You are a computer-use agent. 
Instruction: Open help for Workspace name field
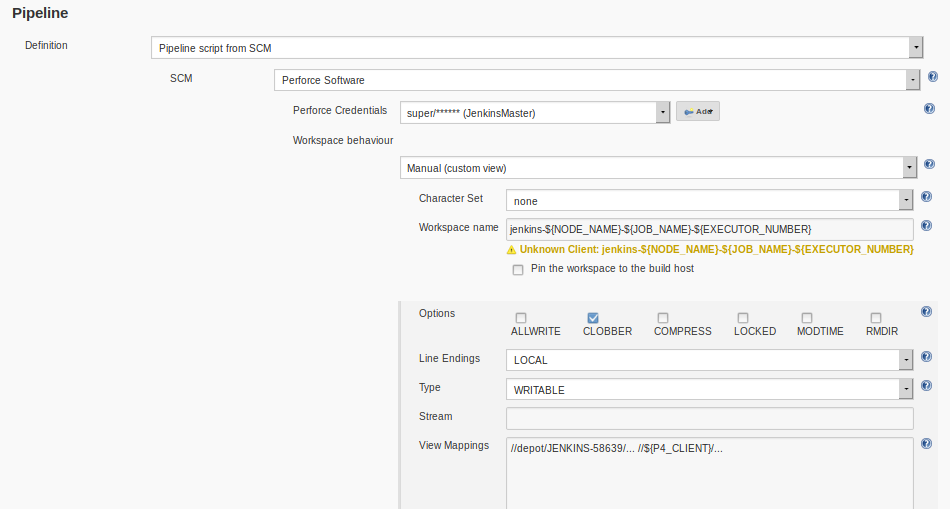point(926,226)
